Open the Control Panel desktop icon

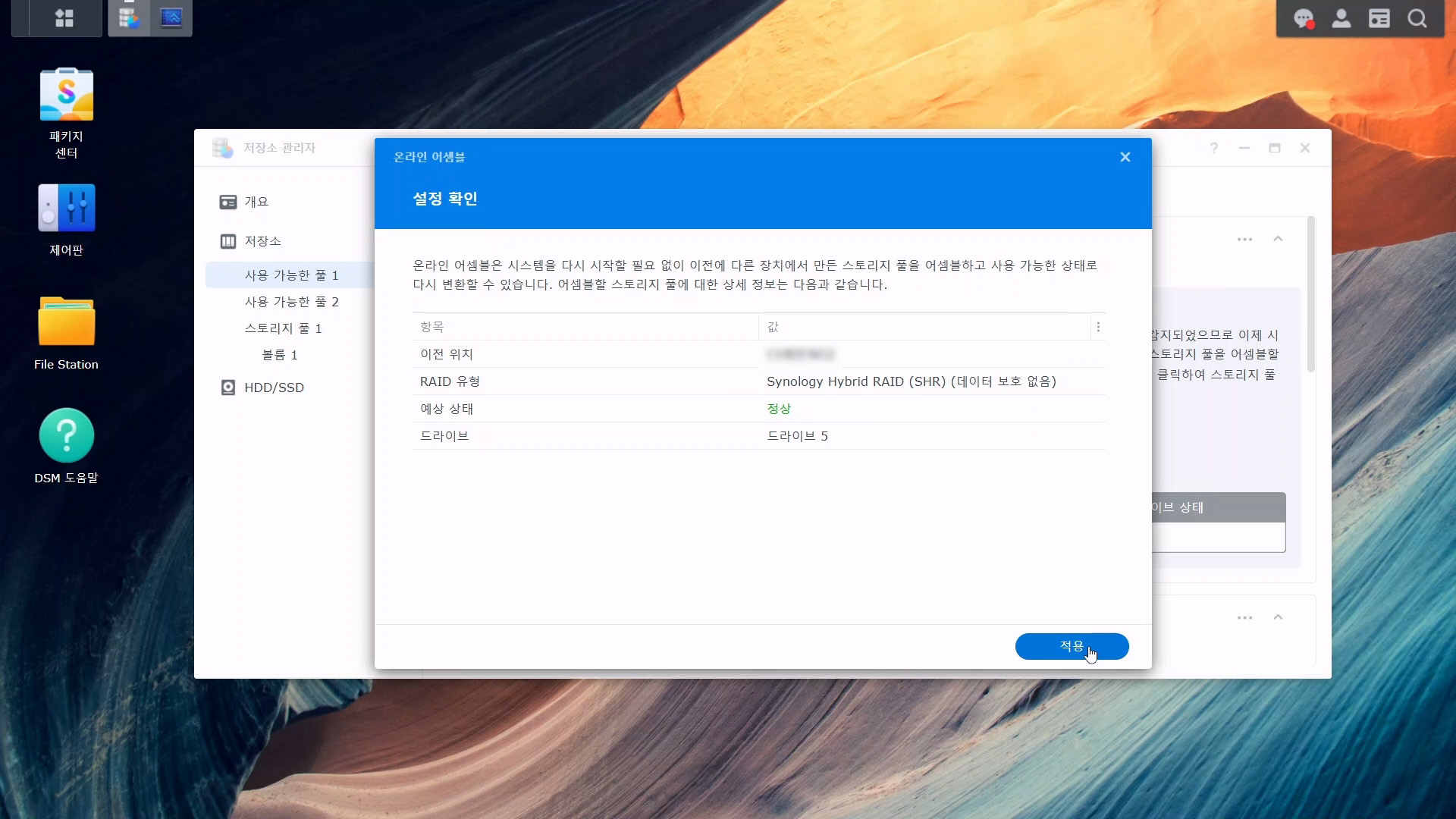pos(67,209)
